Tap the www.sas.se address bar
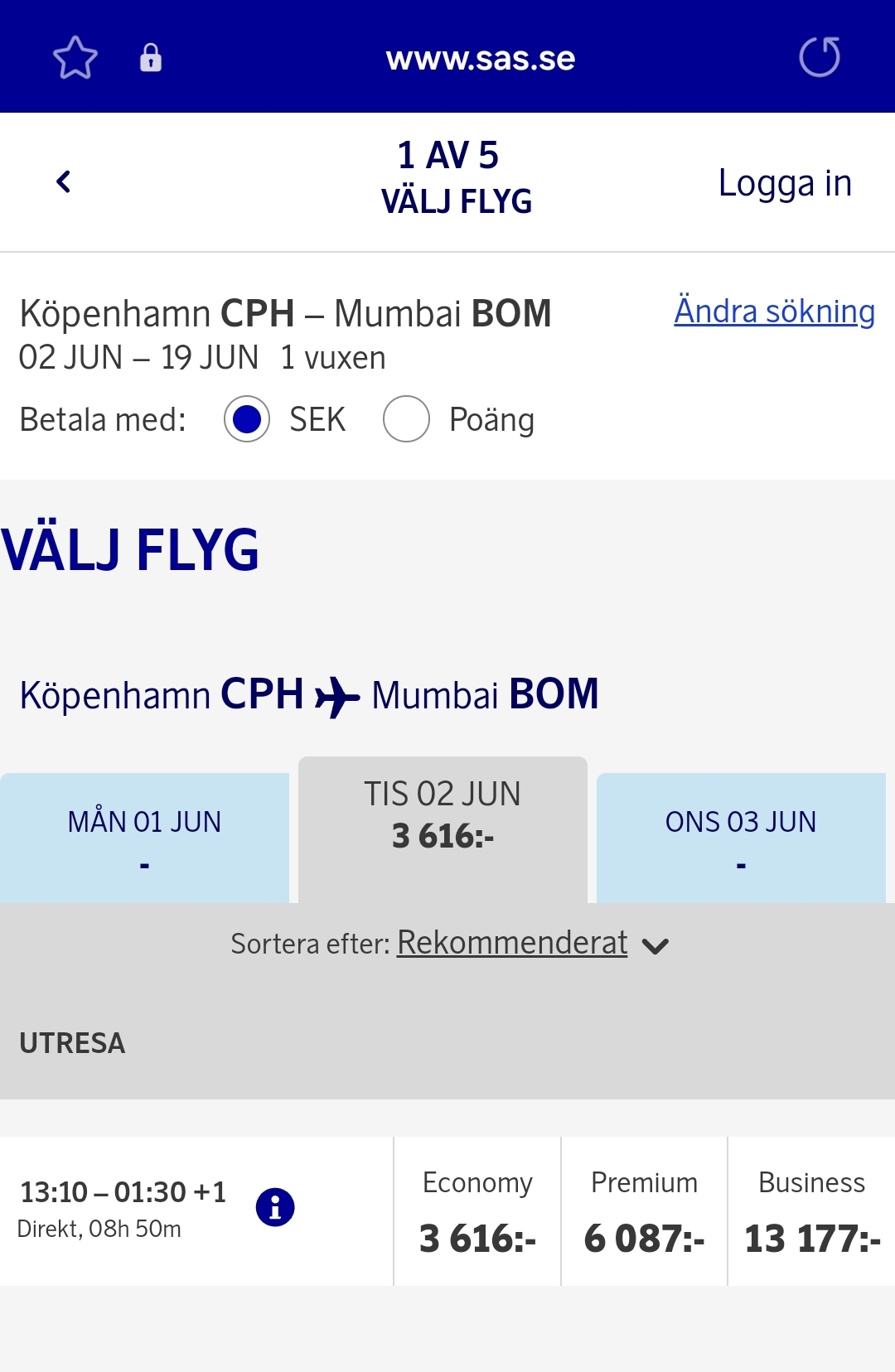The height and width of the screenshot is (1372, 895). coord(481,59)
